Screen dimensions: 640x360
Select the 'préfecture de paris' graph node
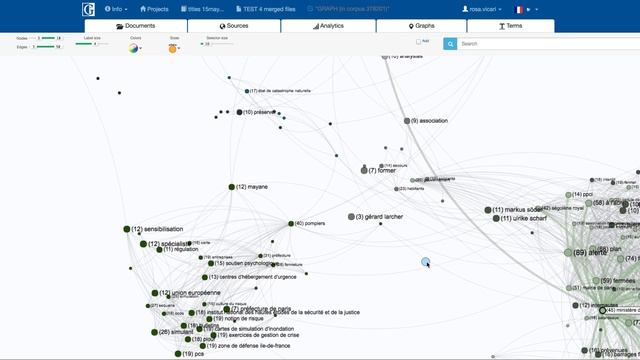click(227, 309)
